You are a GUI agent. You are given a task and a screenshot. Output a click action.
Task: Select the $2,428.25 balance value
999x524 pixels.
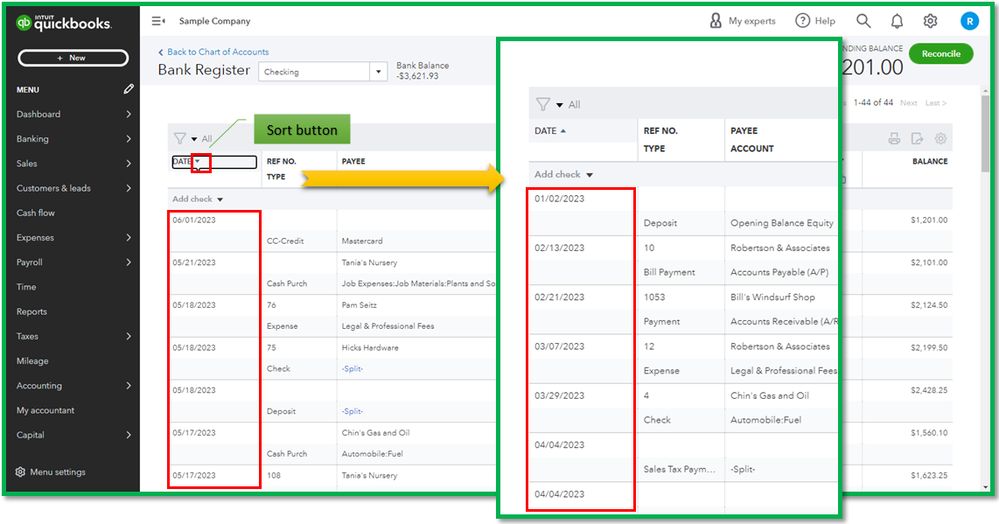click(x=929, y=390)
